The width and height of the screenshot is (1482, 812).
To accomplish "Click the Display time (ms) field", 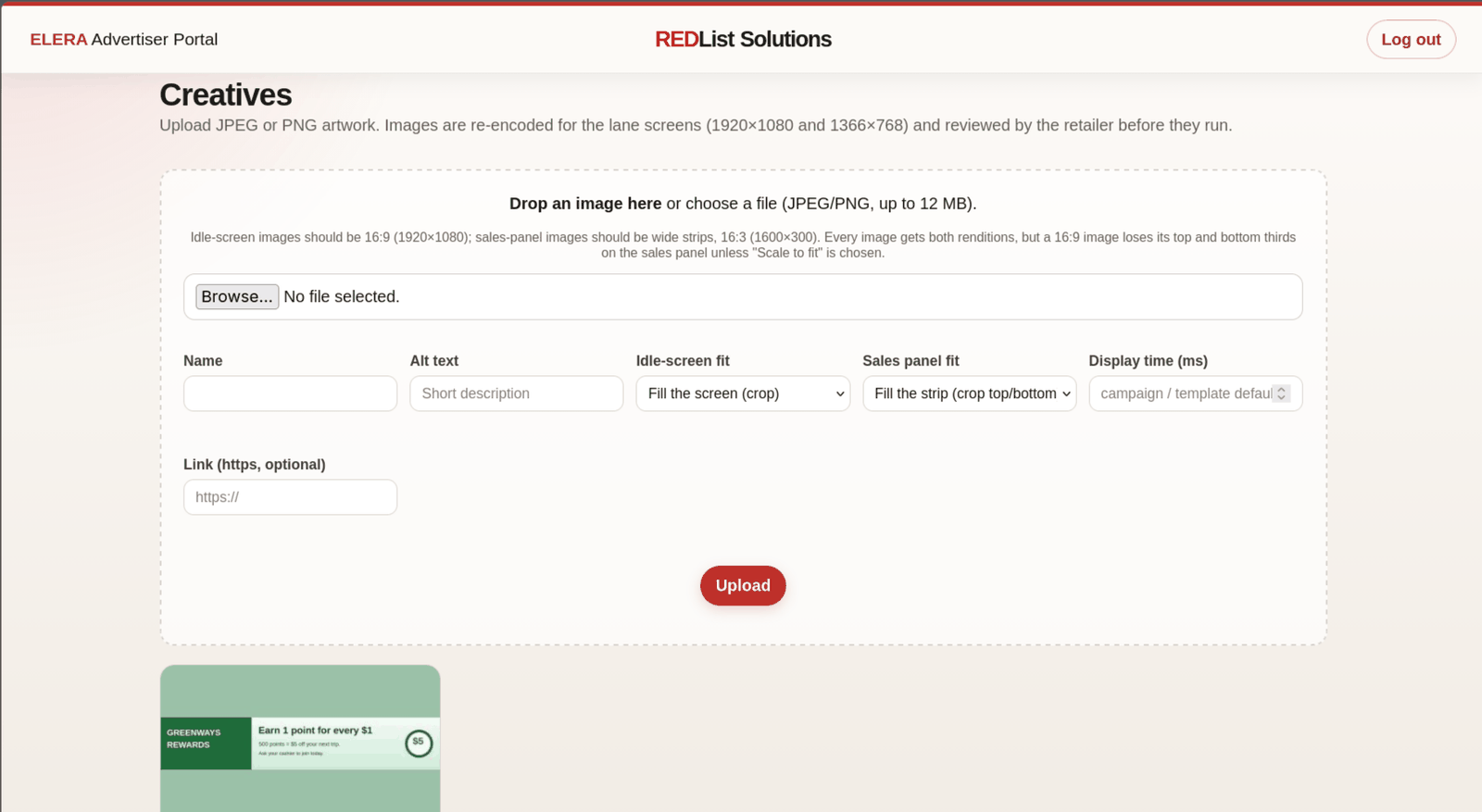I will [1195, 394].
